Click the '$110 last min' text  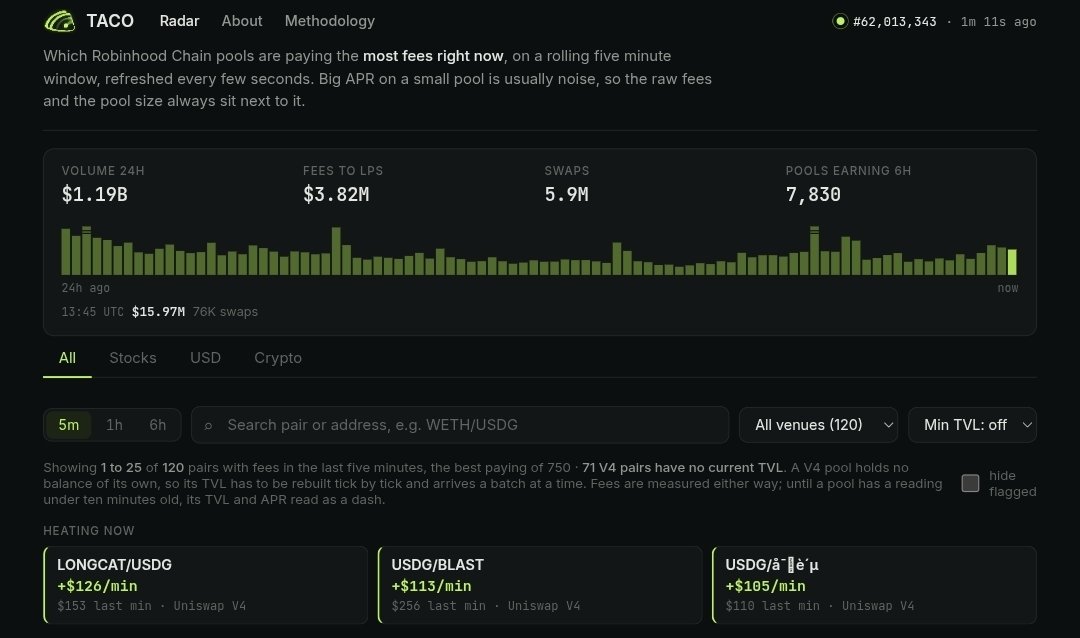tap(772, 606)
